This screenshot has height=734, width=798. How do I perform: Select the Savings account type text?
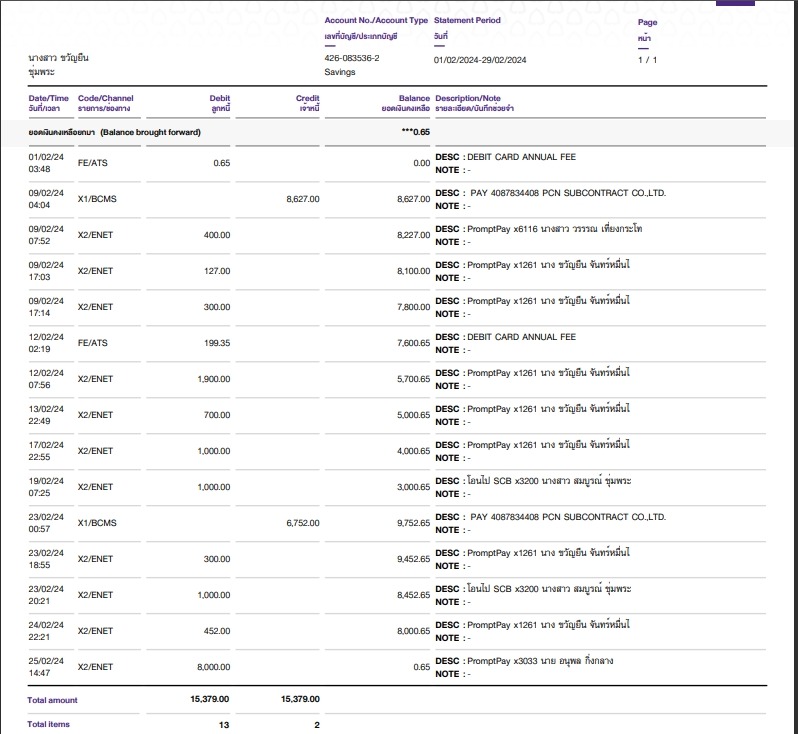point(341,72)
